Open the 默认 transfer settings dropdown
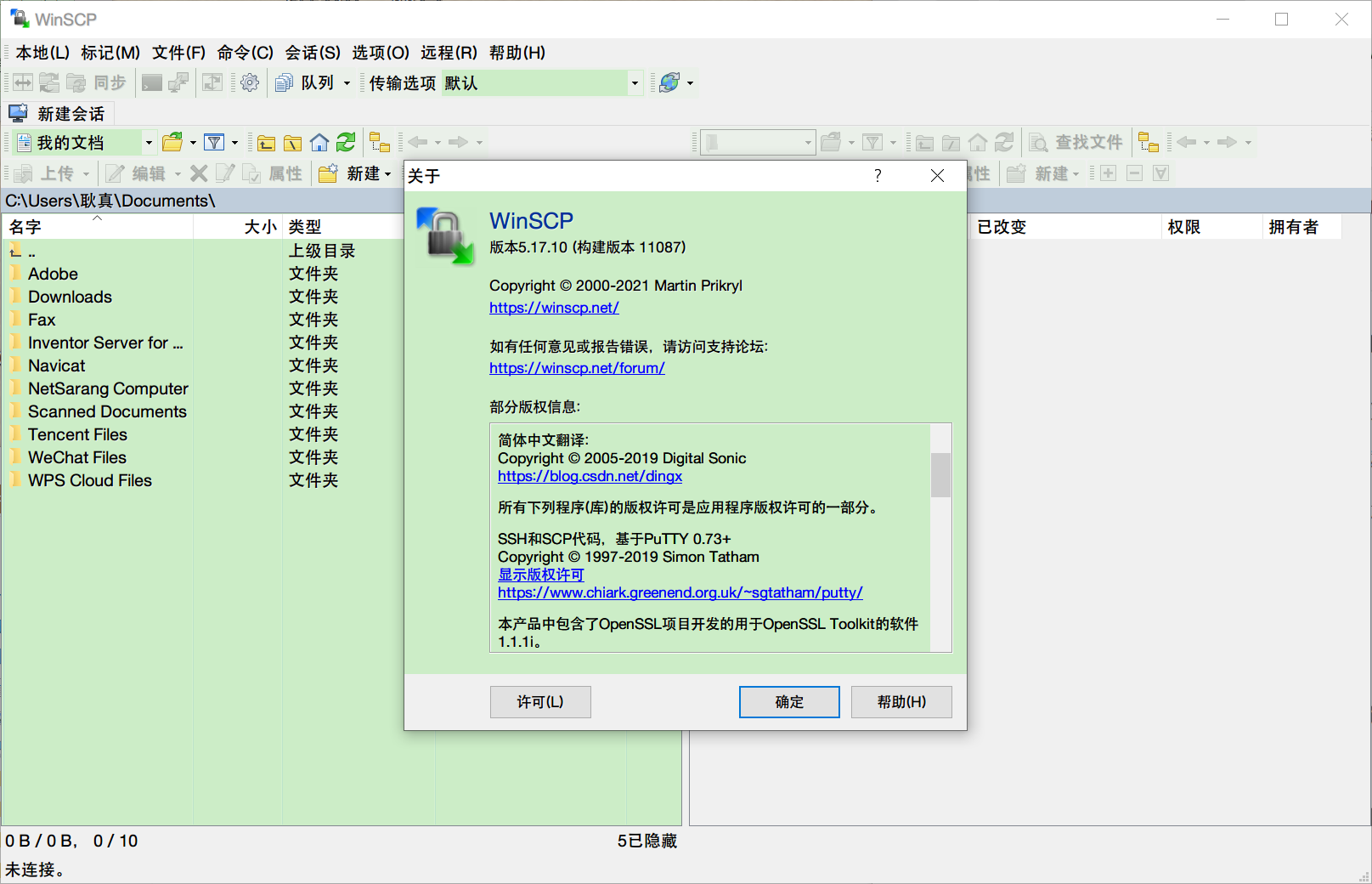 click(x=635, y=82)
